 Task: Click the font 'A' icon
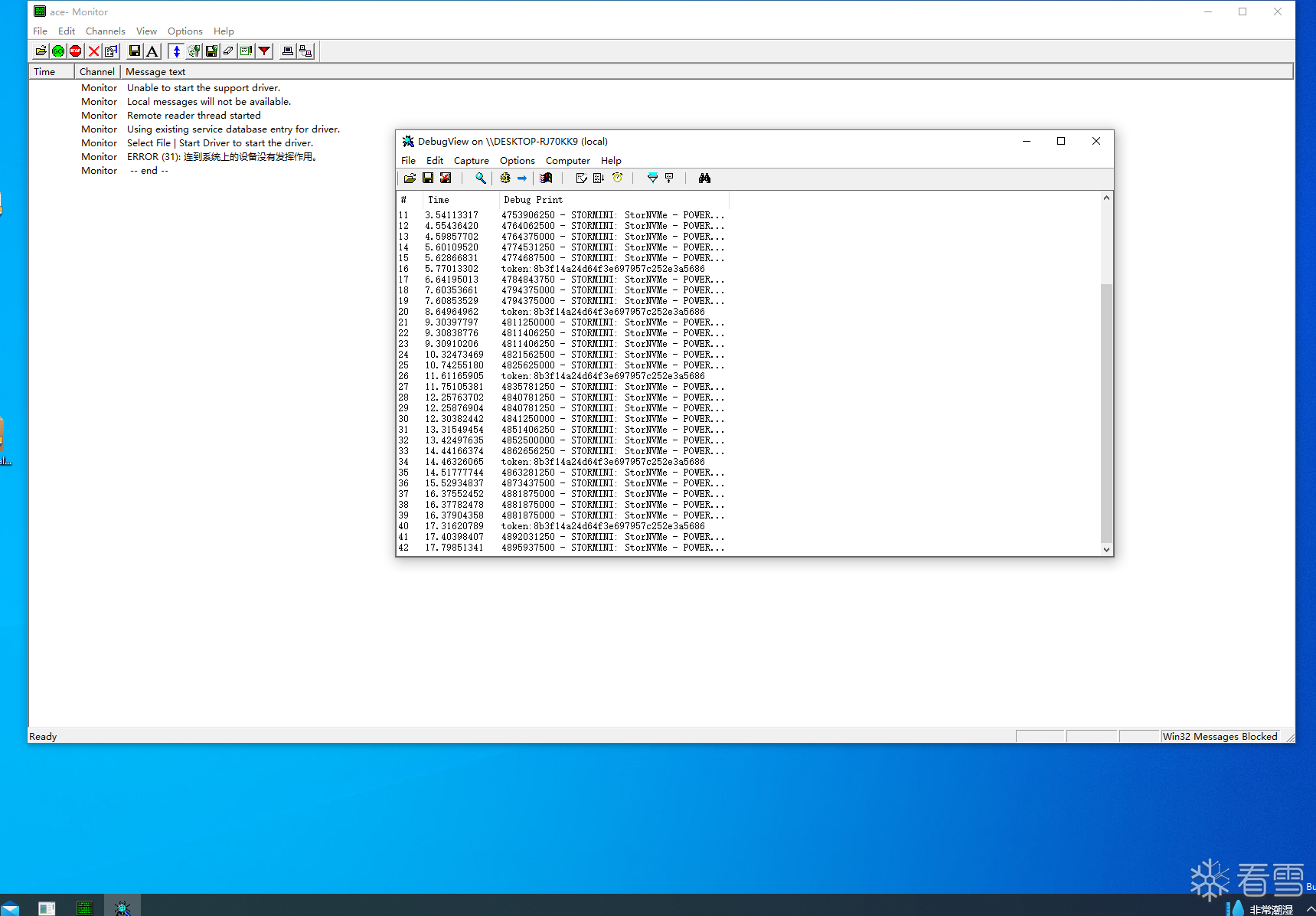pos(152,51)
